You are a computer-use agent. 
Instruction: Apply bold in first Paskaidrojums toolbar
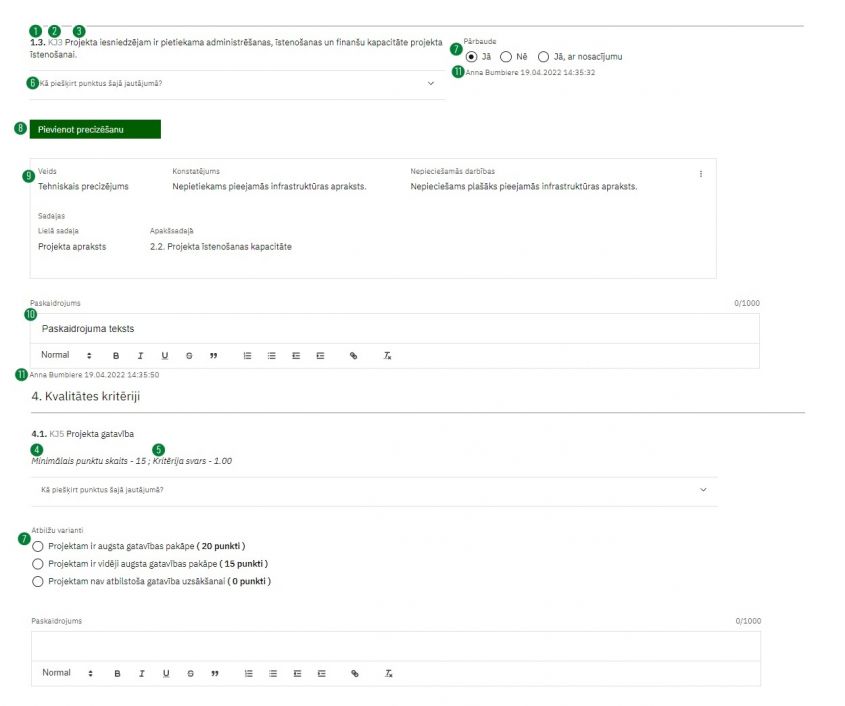click(116, 356)
